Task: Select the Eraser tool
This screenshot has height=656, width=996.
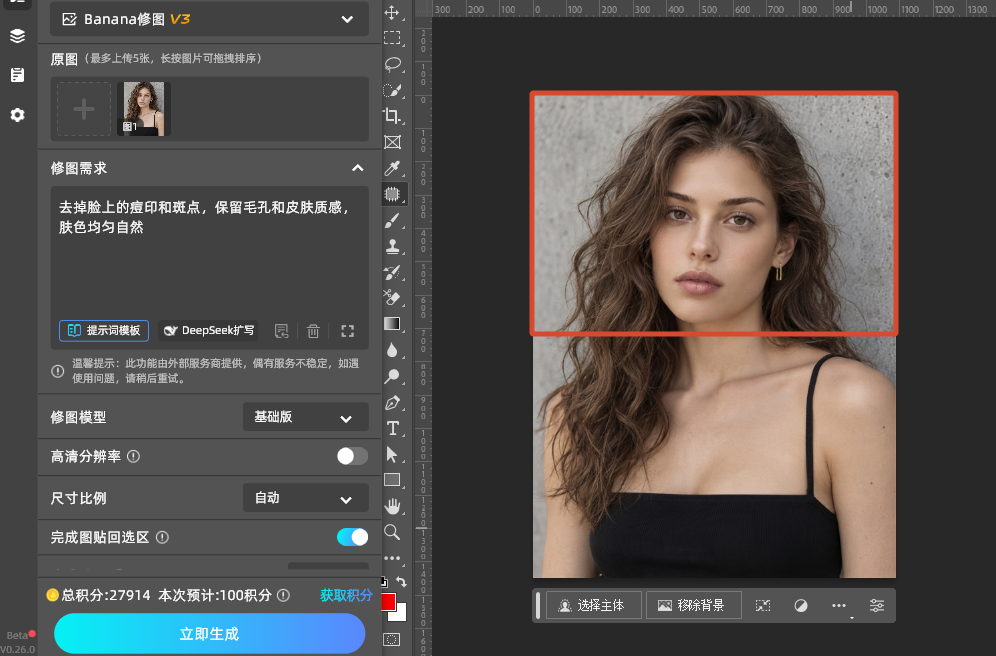Action: tap(393, 298)
